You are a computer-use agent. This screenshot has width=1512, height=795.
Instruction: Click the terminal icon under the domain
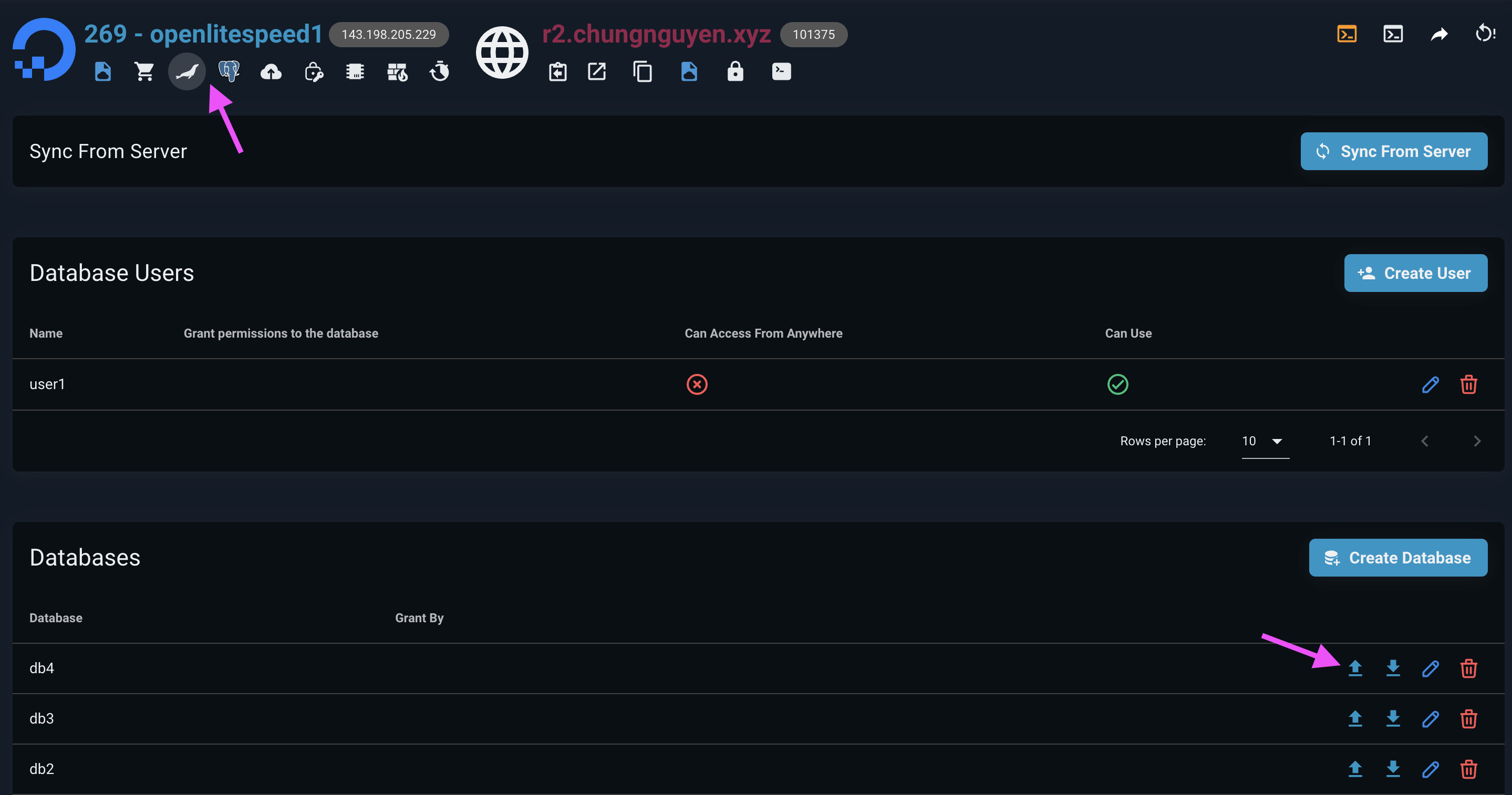pyautogui.click(x=781, y=71)
